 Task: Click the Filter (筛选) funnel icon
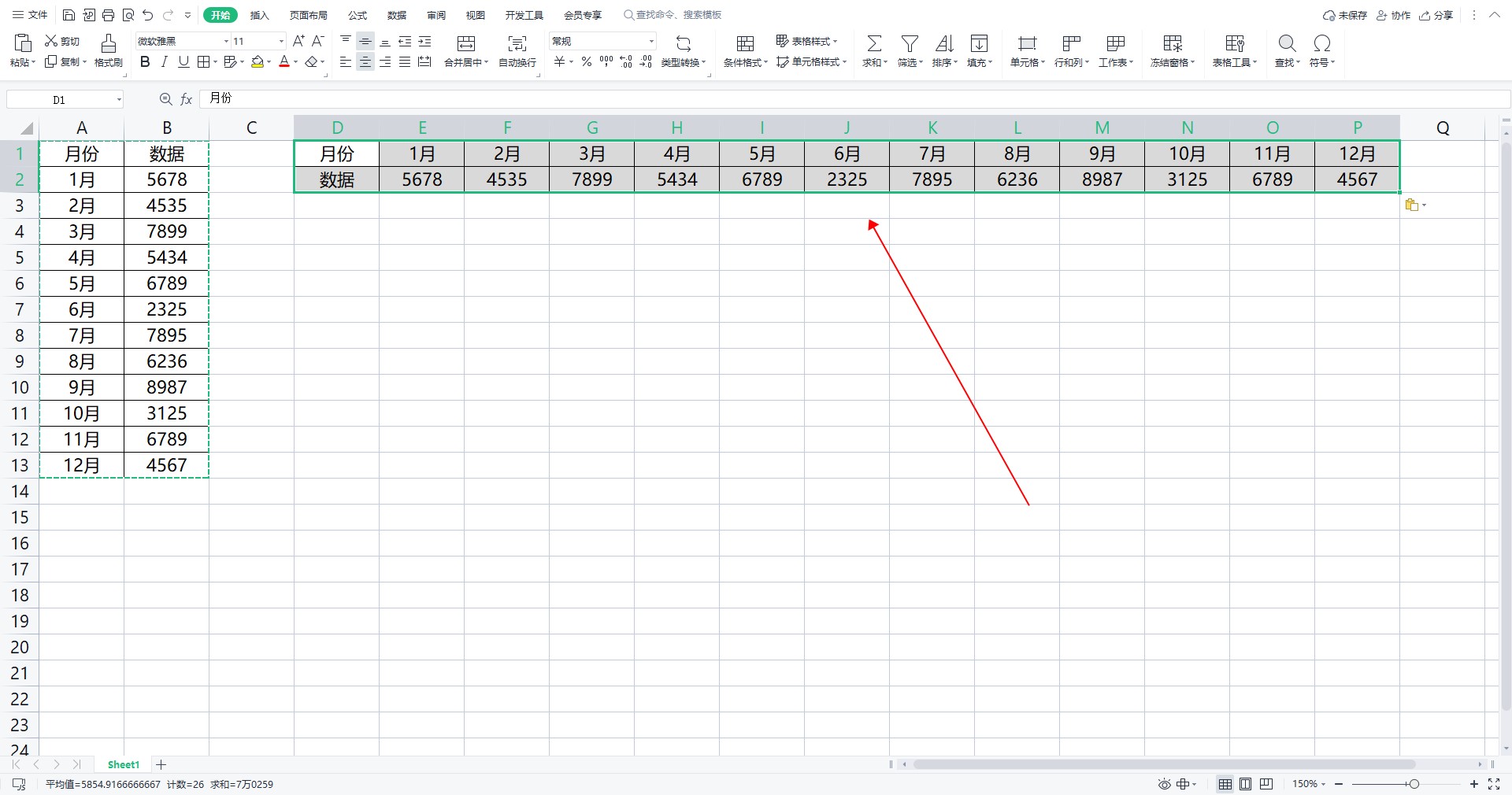click(x=910, y=43)
